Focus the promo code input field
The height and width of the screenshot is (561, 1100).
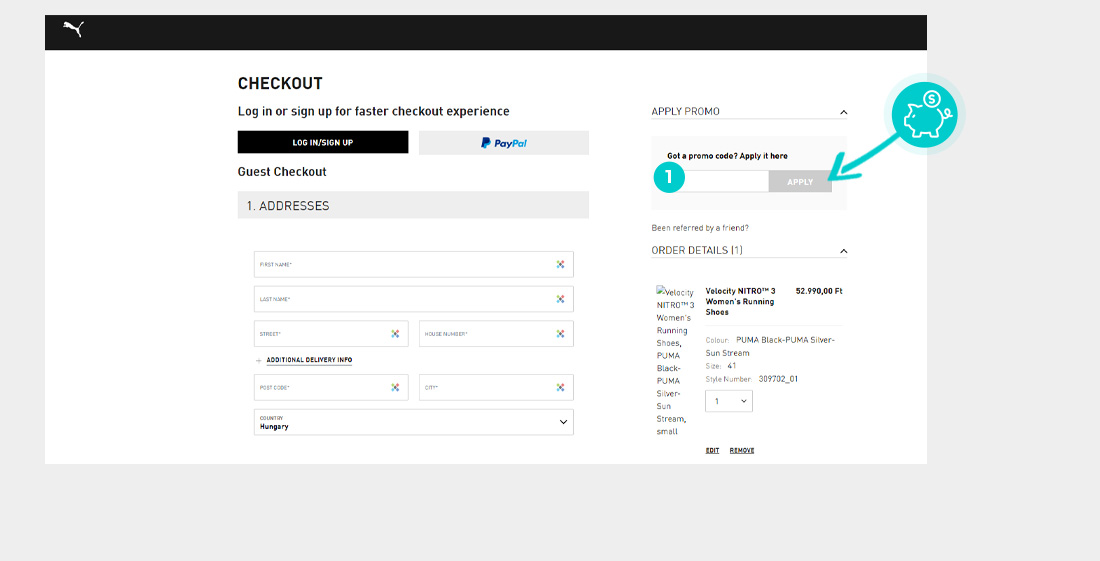718,182
